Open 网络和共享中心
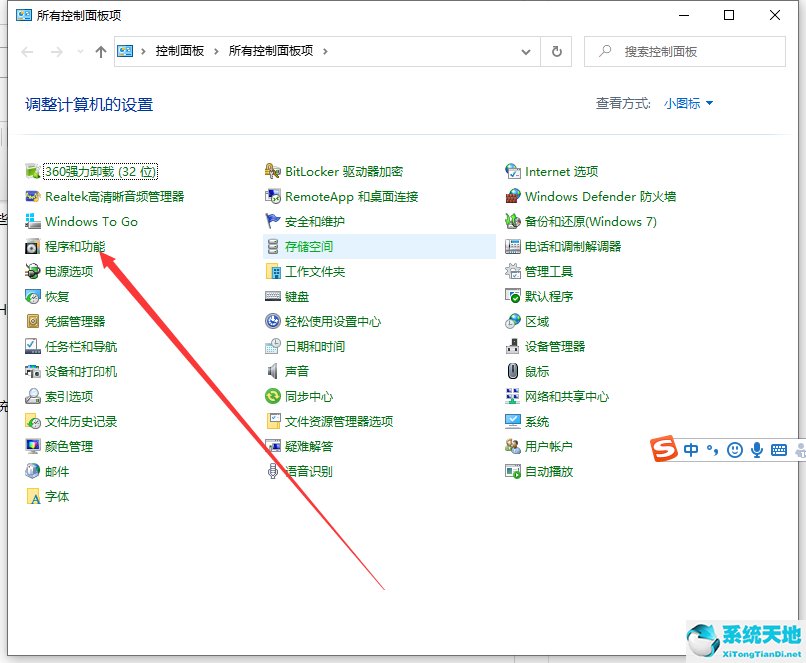Viewport: 806px width, 663px height. 566,396
